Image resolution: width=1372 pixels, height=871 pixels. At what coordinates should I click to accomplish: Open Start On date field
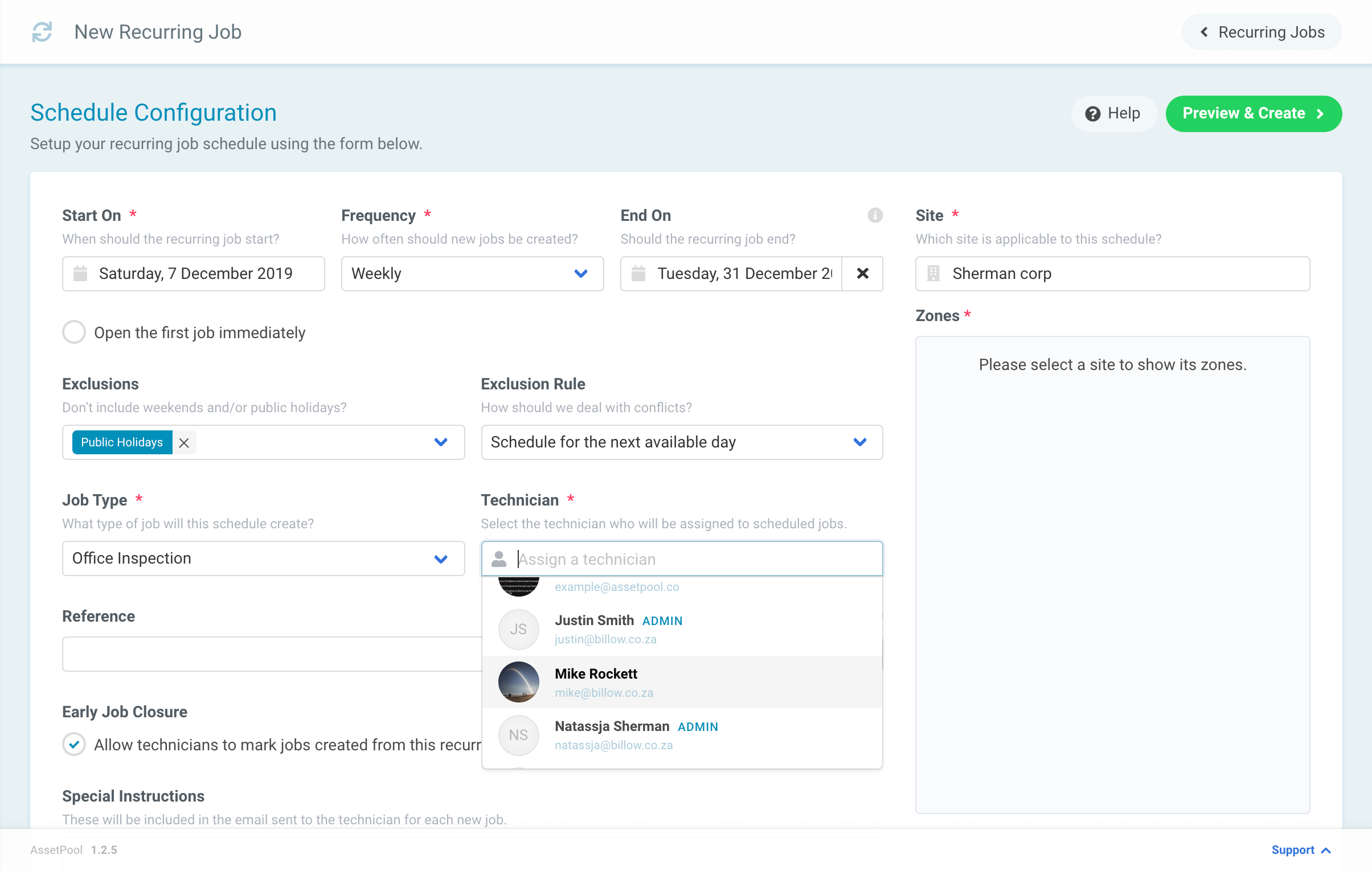[x=193, y=273]
